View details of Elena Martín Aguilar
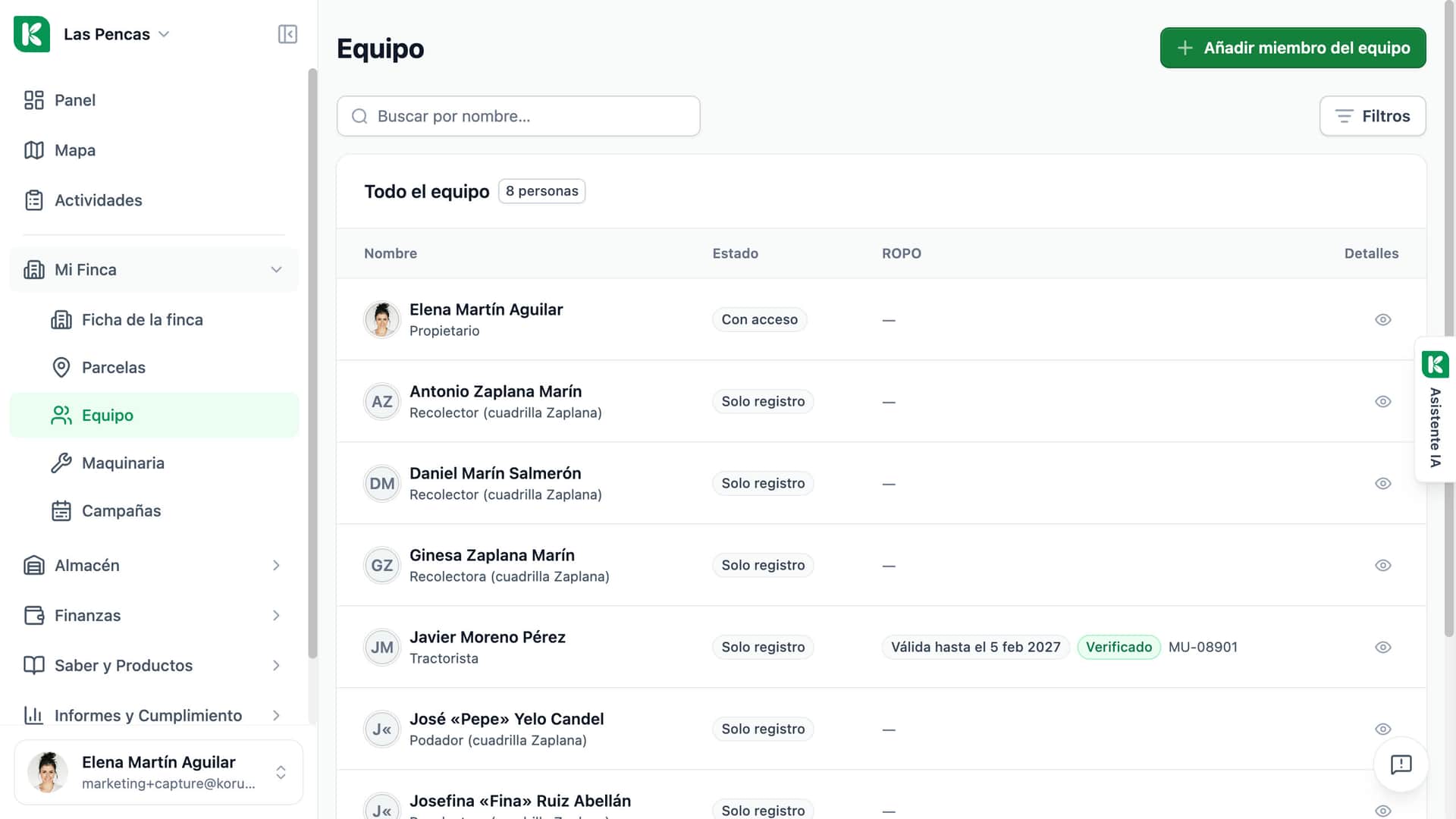 (x=1383, y=319)
